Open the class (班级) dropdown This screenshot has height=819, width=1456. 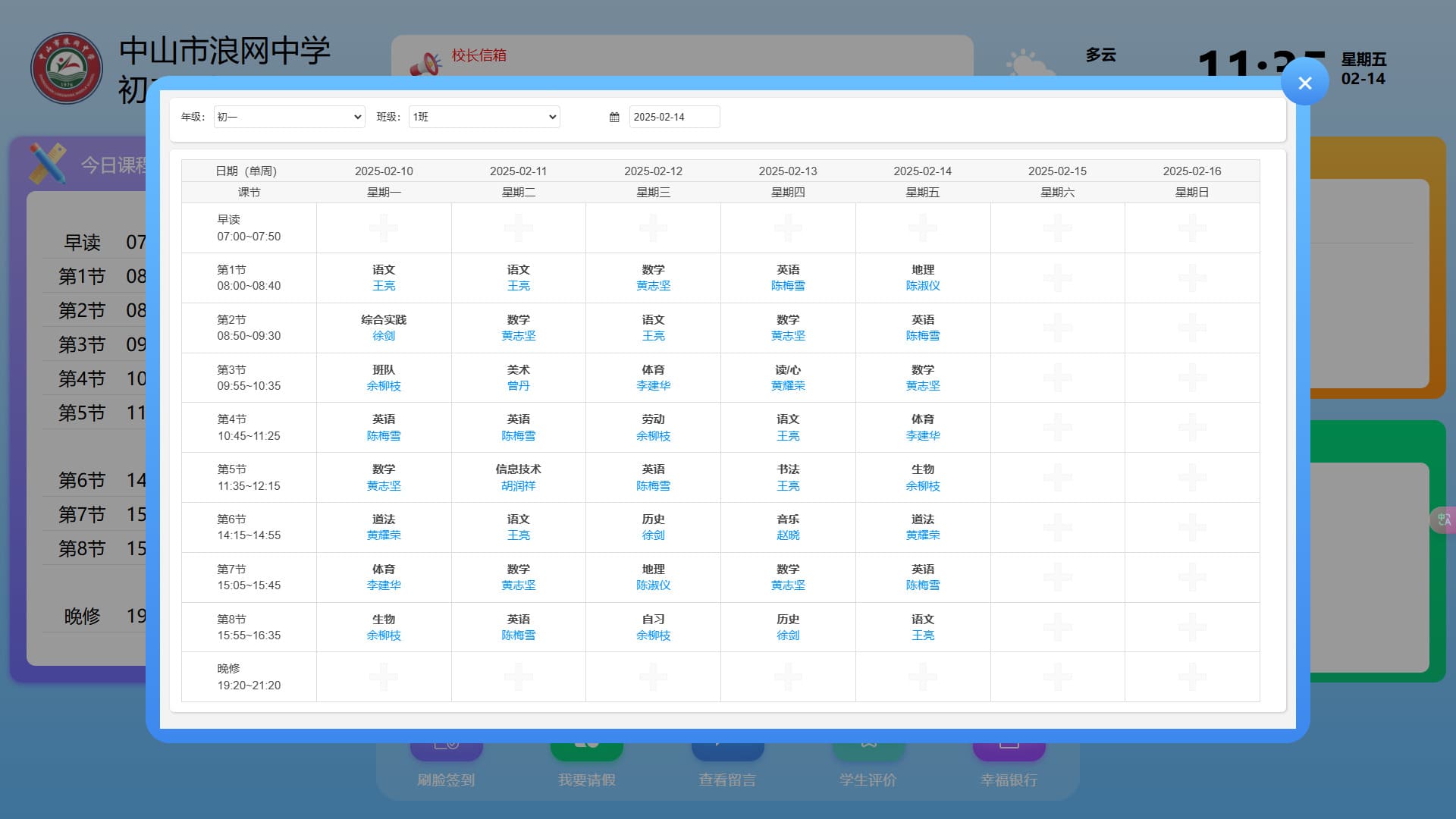point(484,117)
